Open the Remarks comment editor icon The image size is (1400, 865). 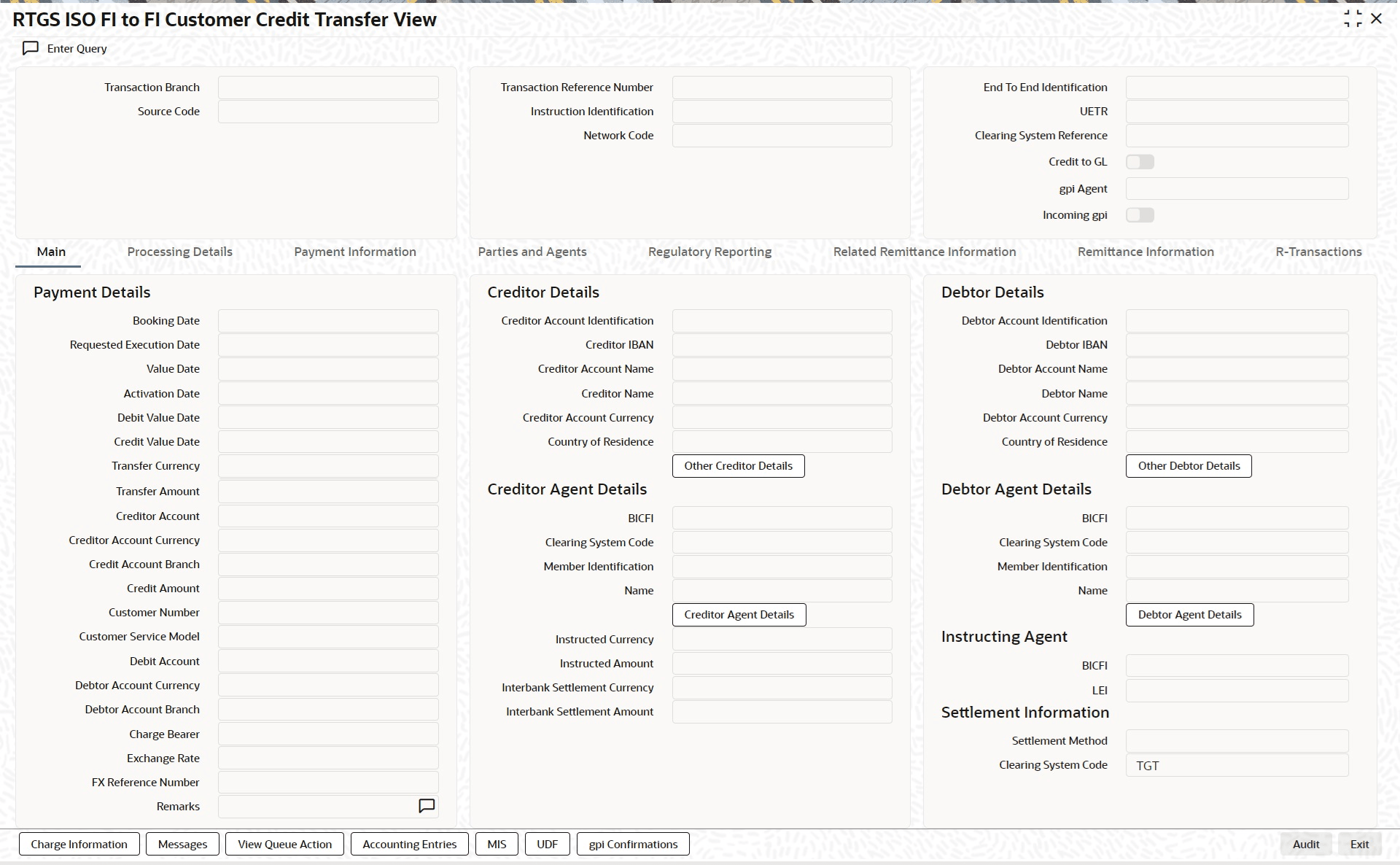[x=427, y=806]
